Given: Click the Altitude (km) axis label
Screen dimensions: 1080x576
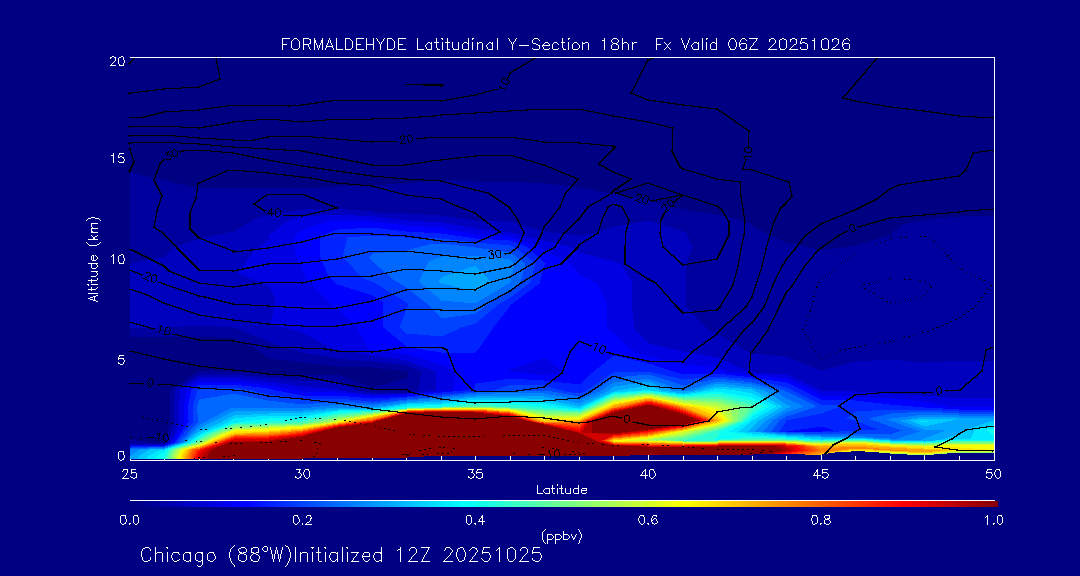Looking at the screenshot, I should (94, 259).
